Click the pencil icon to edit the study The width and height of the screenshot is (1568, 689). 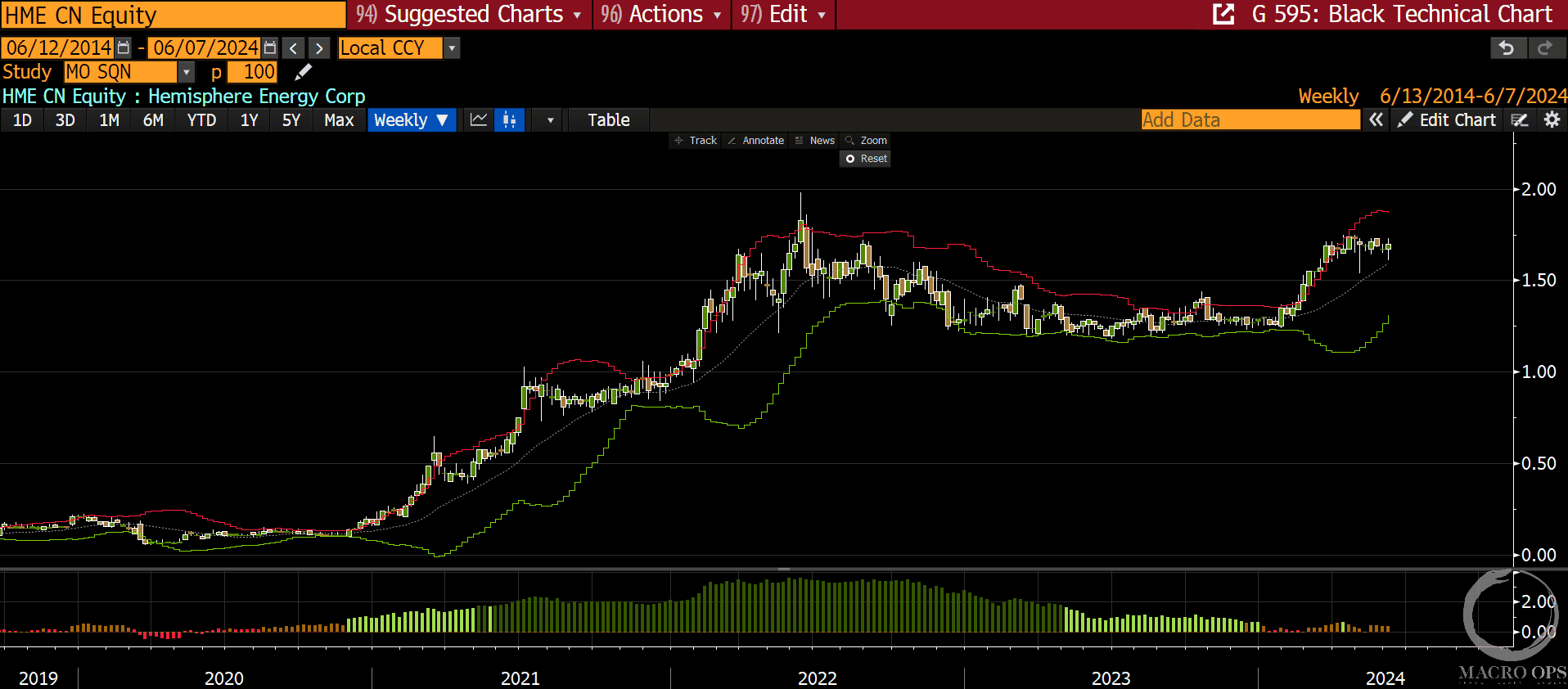click(303, 72)
